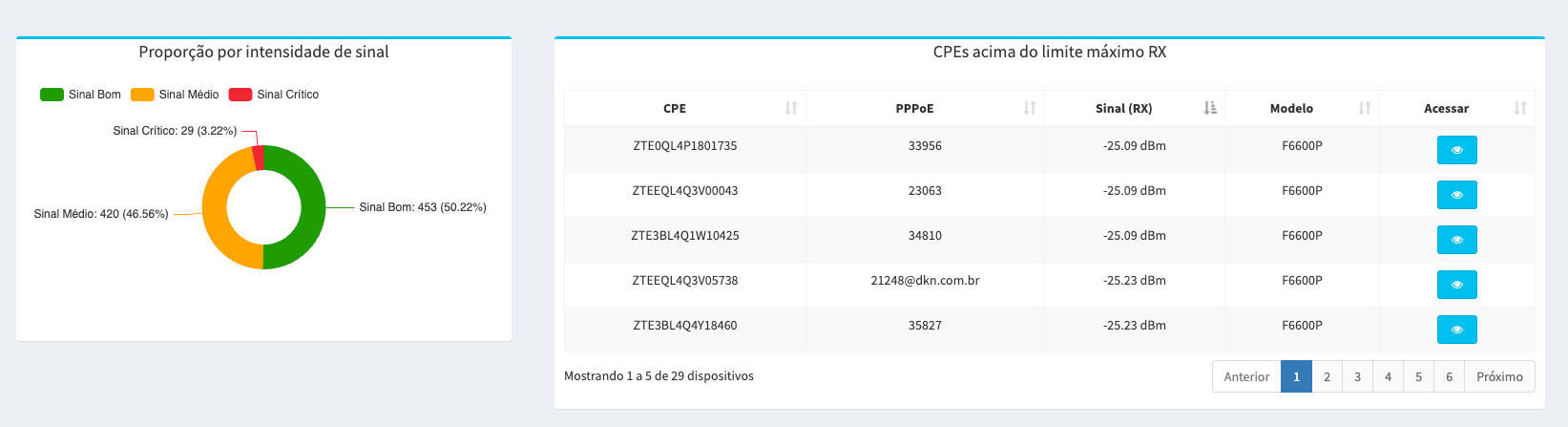Click PPPoE entry 21248@dkn.com.br
The image size is (1568, 427).
click(925, 281)
